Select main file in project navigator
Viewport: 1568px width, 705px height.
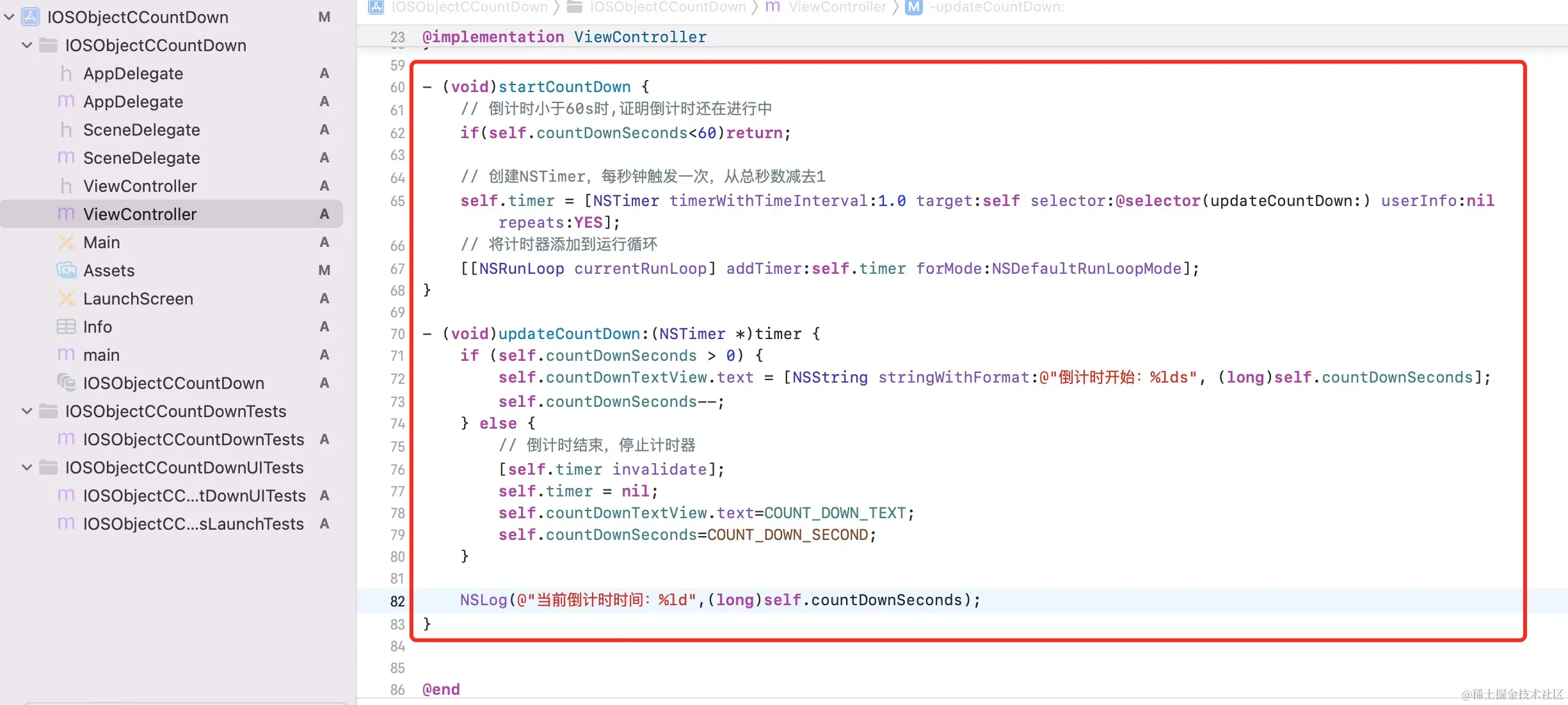(101, 355)
